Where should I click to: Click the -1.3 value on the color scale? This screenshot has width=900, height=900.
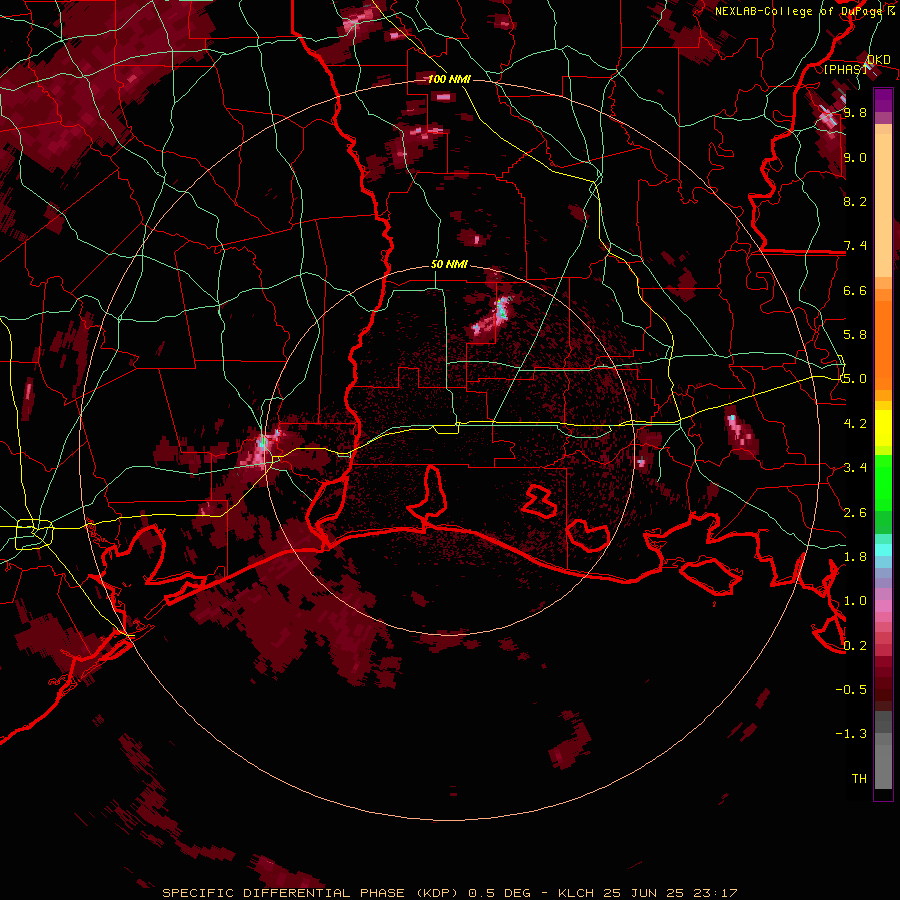pos(851,734)
